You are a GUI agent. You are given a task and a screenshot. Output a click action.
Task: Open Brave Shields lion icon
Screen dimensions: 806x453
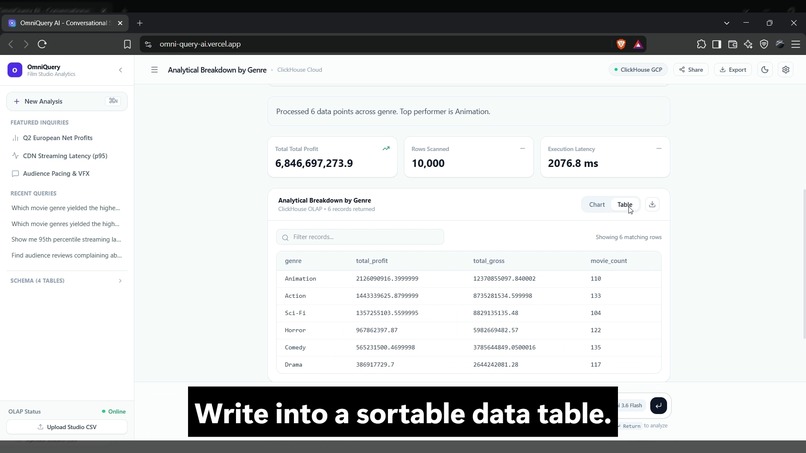(621, 44)
